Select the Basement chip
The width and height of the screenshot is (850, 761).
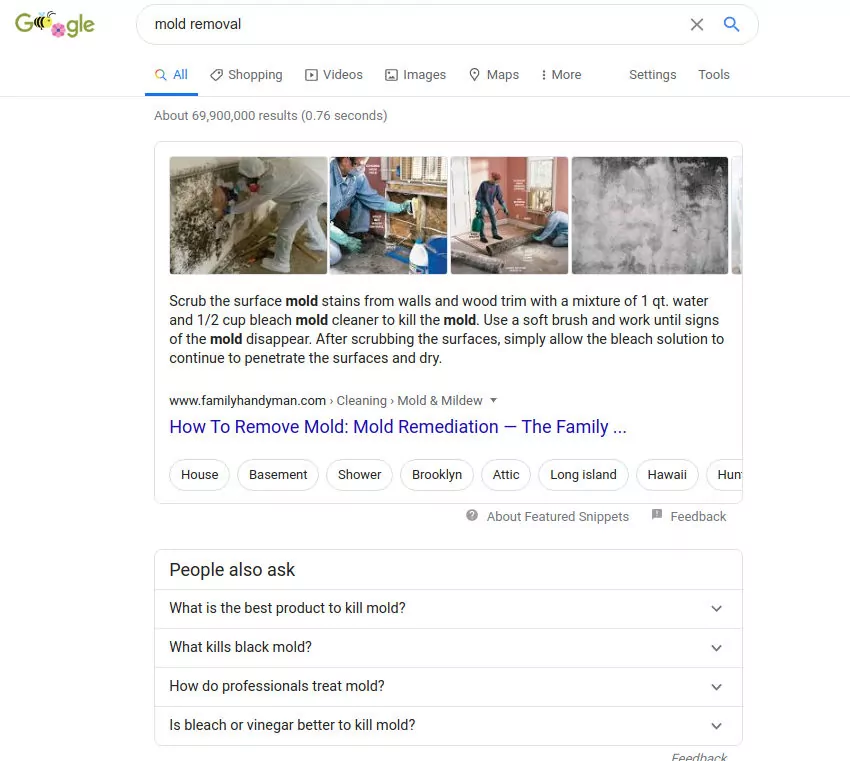pos(278,475)
